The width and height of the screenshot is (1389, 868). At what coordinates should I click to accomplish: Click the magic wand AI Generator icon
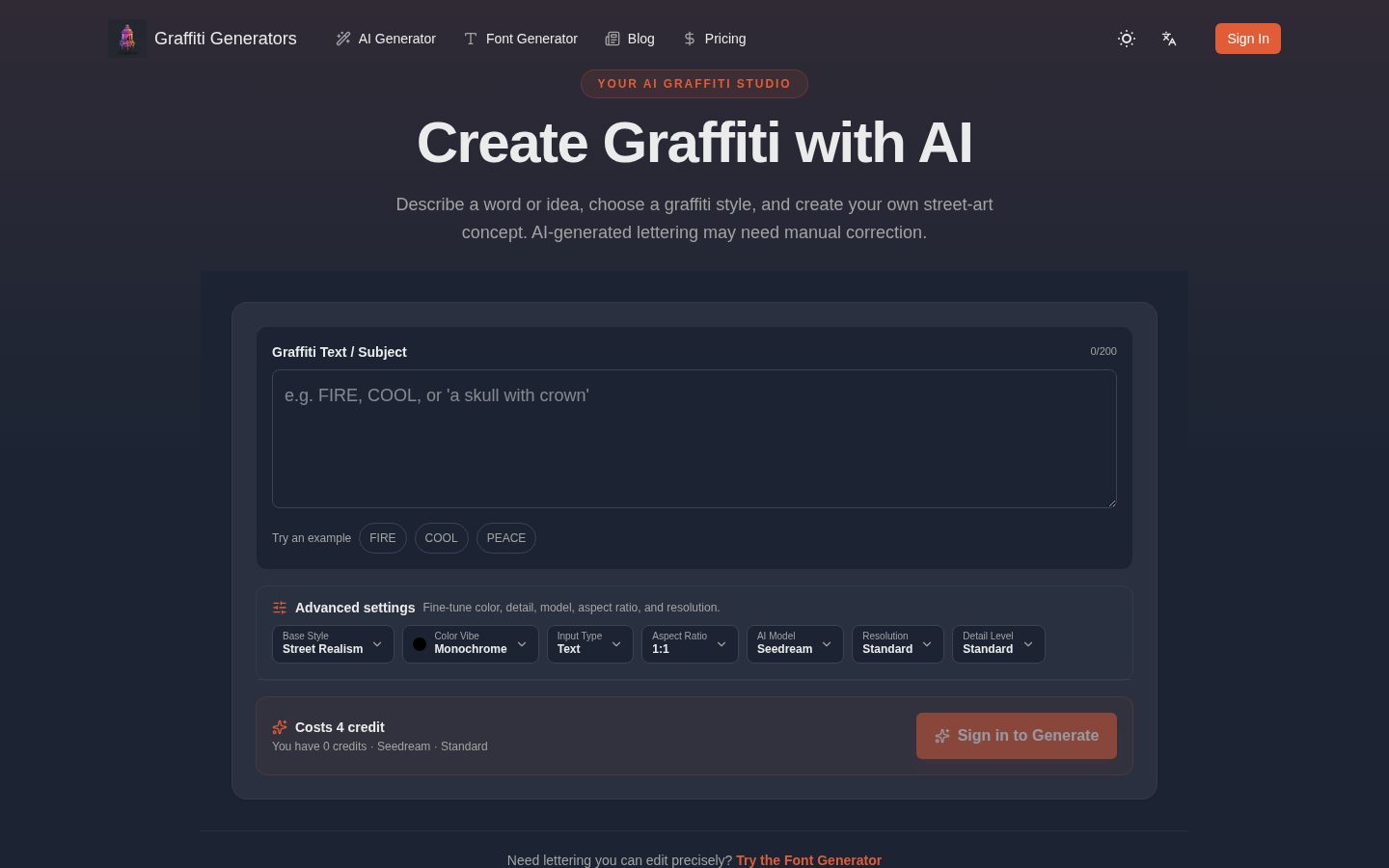[342, 39]
